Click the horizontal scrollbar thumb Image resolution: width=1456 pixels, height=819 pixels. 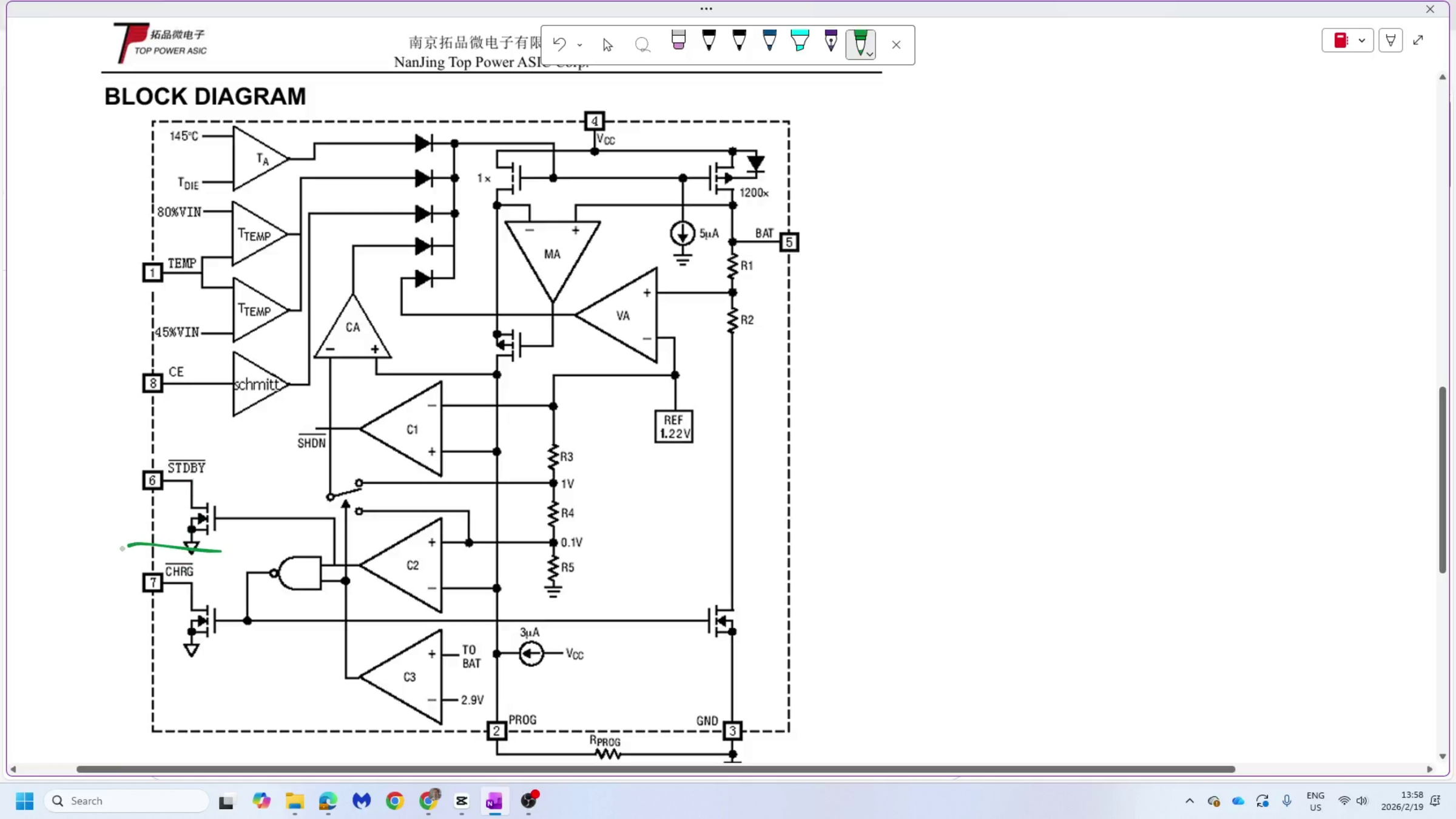point(655,769)
